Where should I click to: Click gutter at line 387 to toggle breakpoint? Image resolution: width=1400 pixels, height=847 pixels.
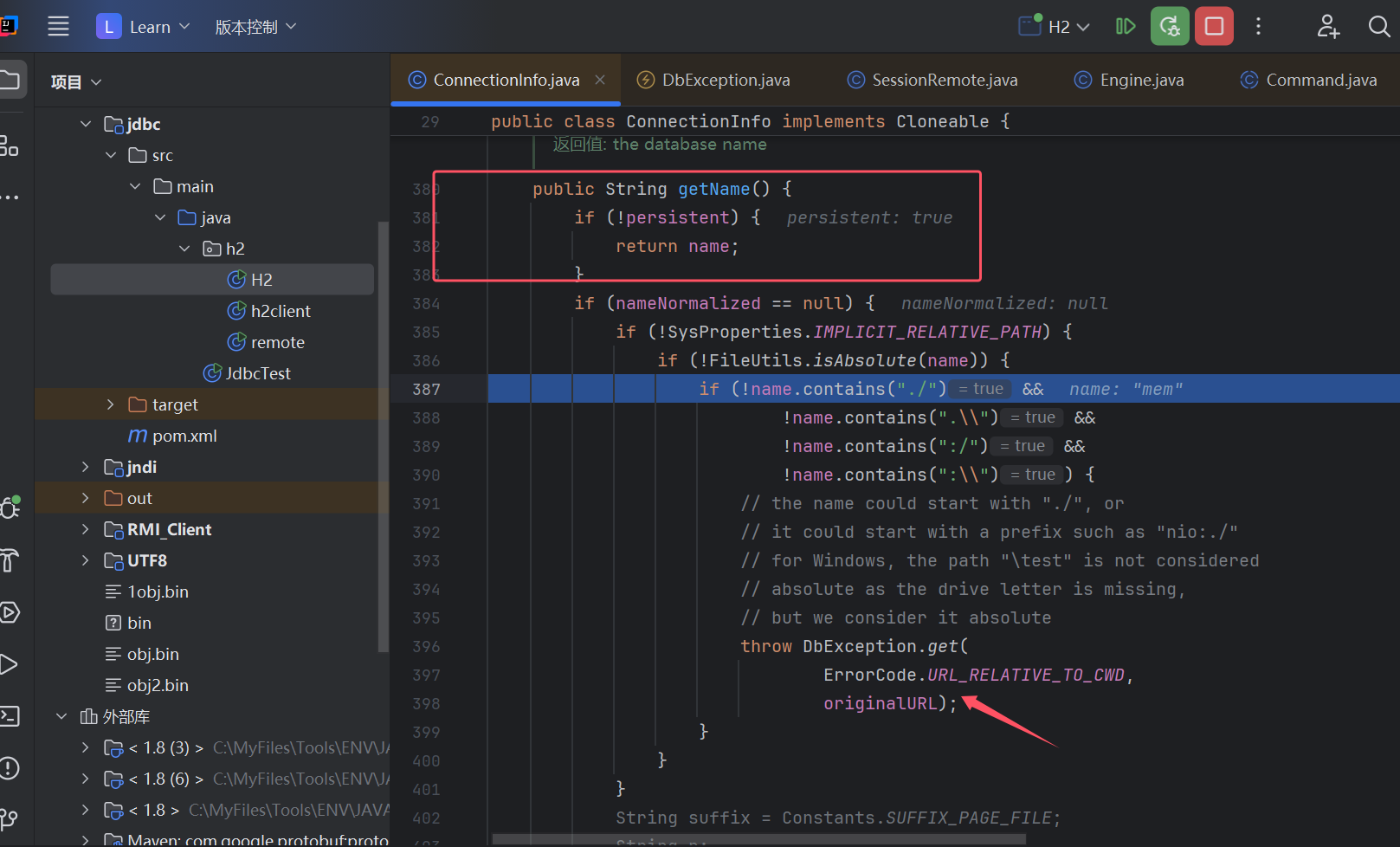425,389
